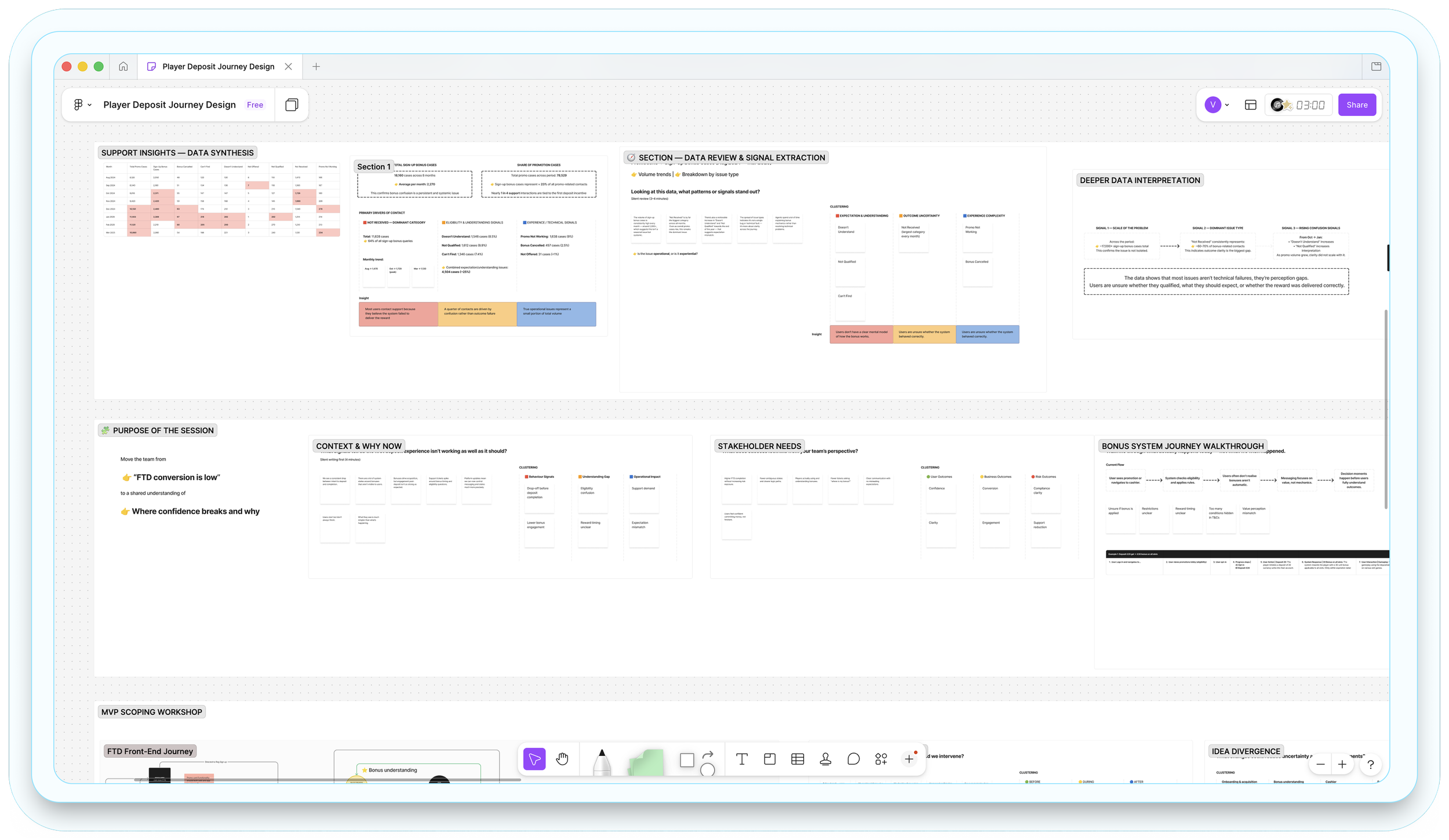Viewport: 1449px width, 840px height.
Task: Select the Hand pan tool
Action: (x=562, y=759)
